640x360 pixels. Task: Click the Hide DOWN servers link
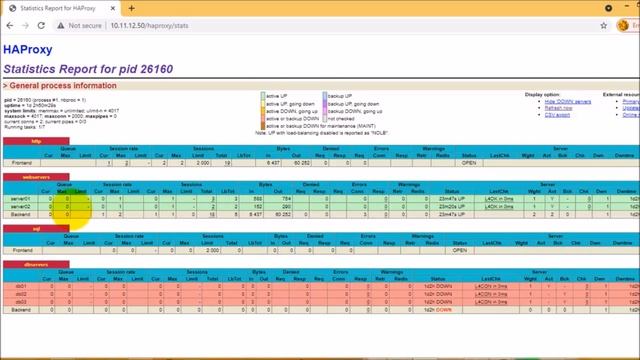[568, 102]
